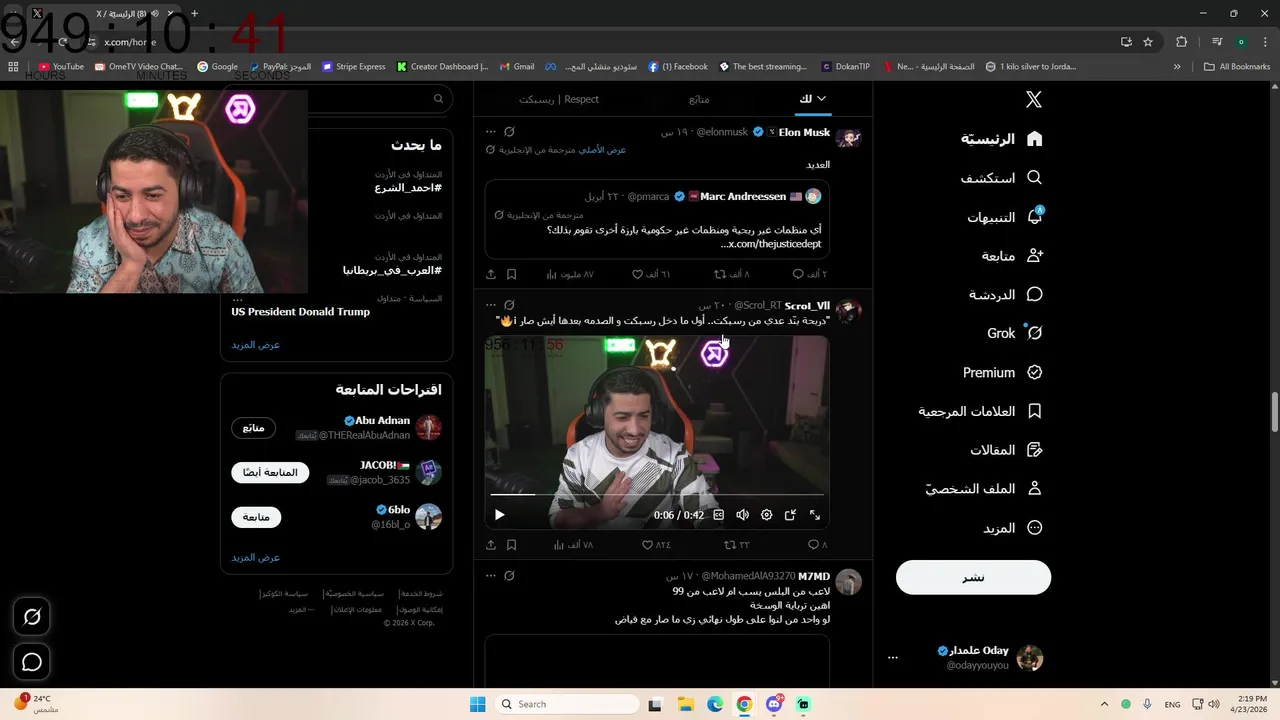
Task: Open File Explorer in taskbar
Action: click(686, 704)
